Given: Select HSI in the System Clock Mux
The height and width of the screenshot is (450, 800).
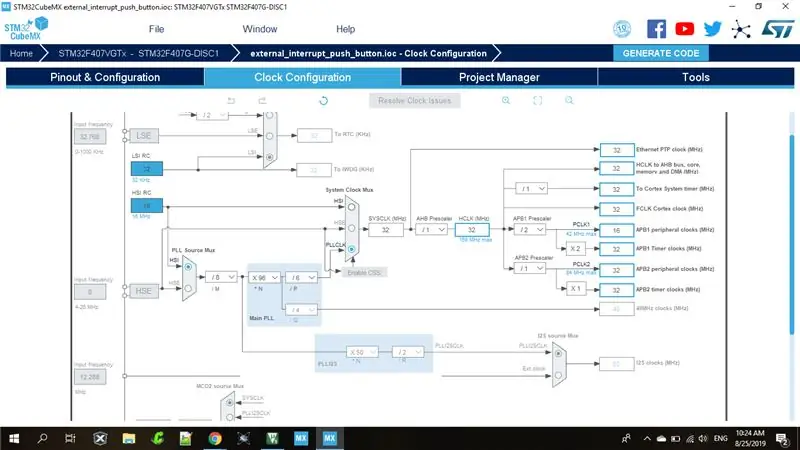Looking at the screenshot, I should click(352, 207).
